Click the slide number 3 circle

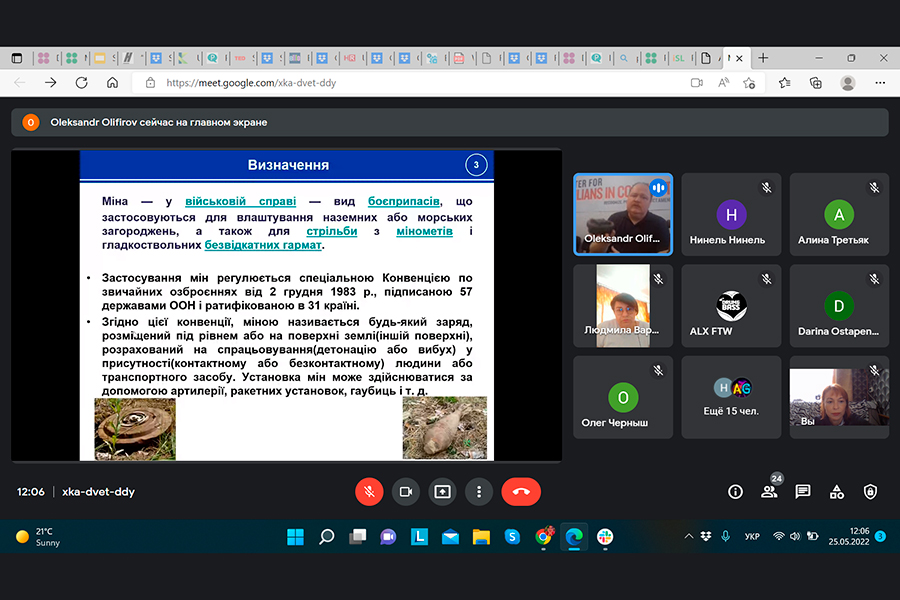point(476,165)
